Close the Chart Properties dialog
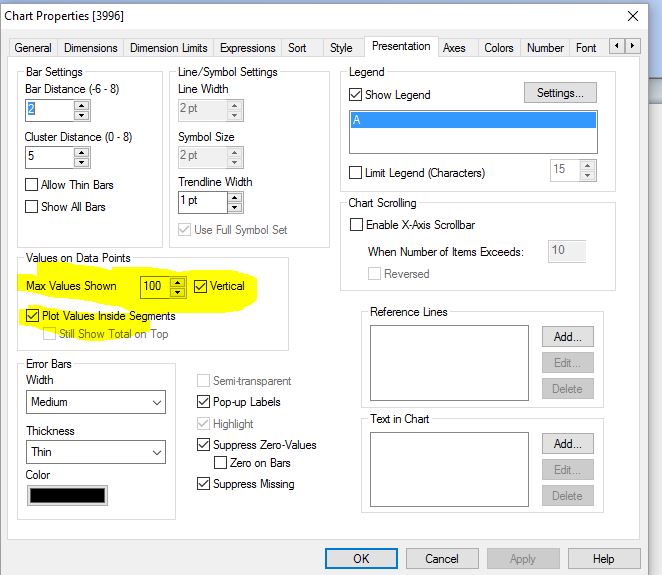 (632, 16)
